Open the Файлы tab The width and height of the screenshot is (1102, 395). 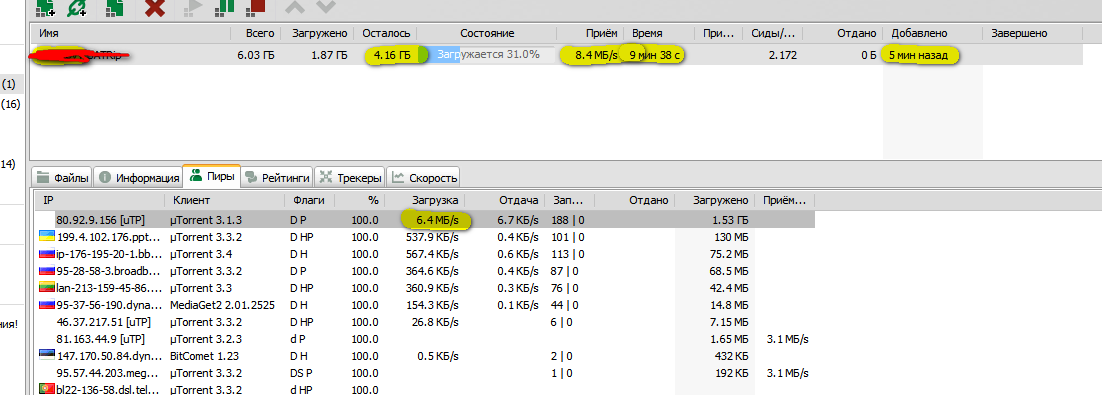tap(63, 177)
